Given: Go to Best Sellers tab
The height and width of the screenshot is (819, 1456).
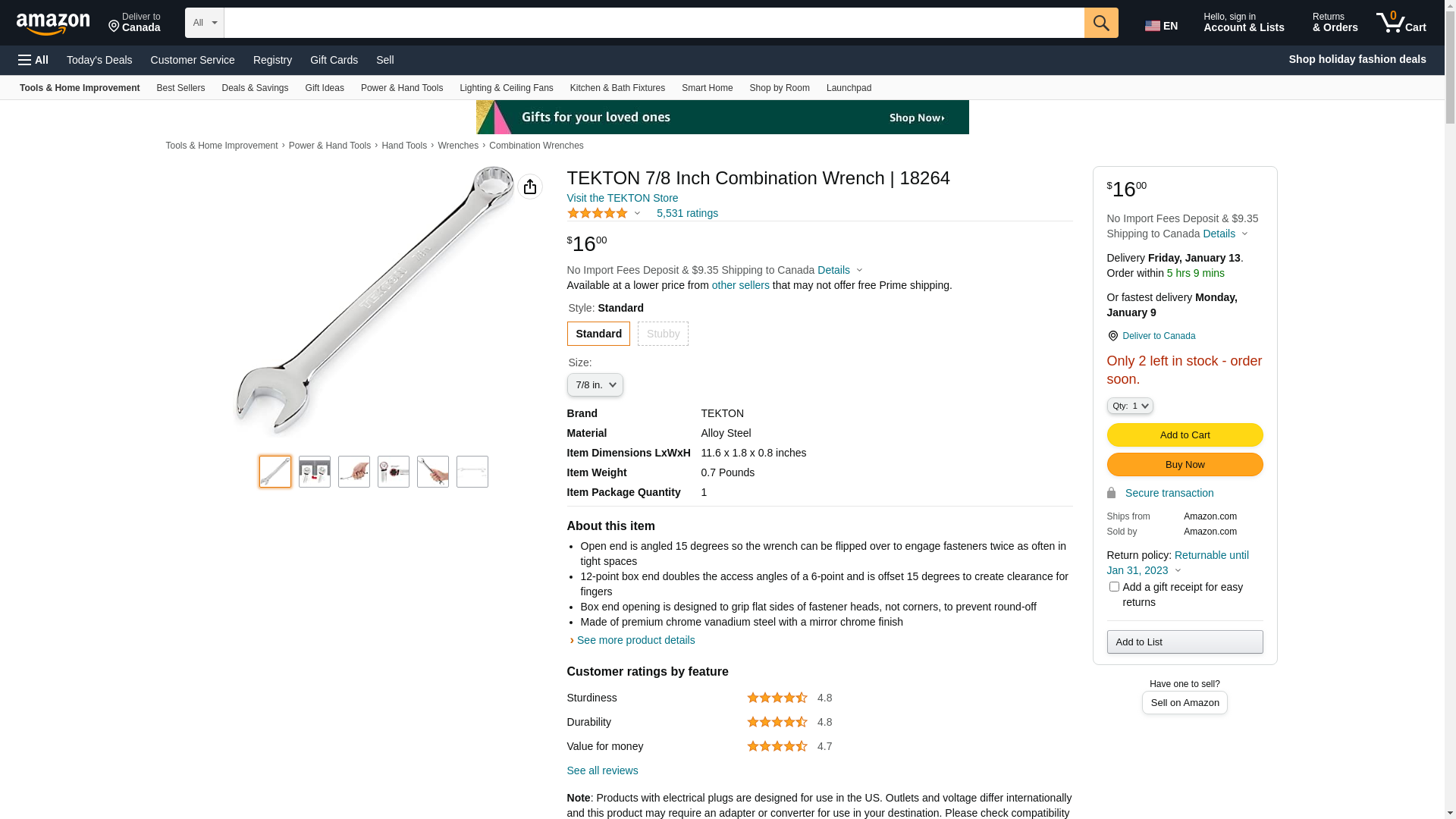Looking at the screenshot, I should [x=180, y=88].
